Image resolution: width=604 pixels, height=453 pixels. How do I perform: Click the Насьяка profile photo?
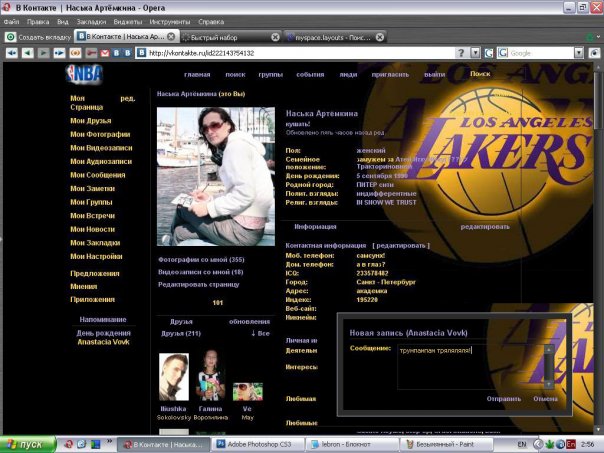[x=216, y=176]
